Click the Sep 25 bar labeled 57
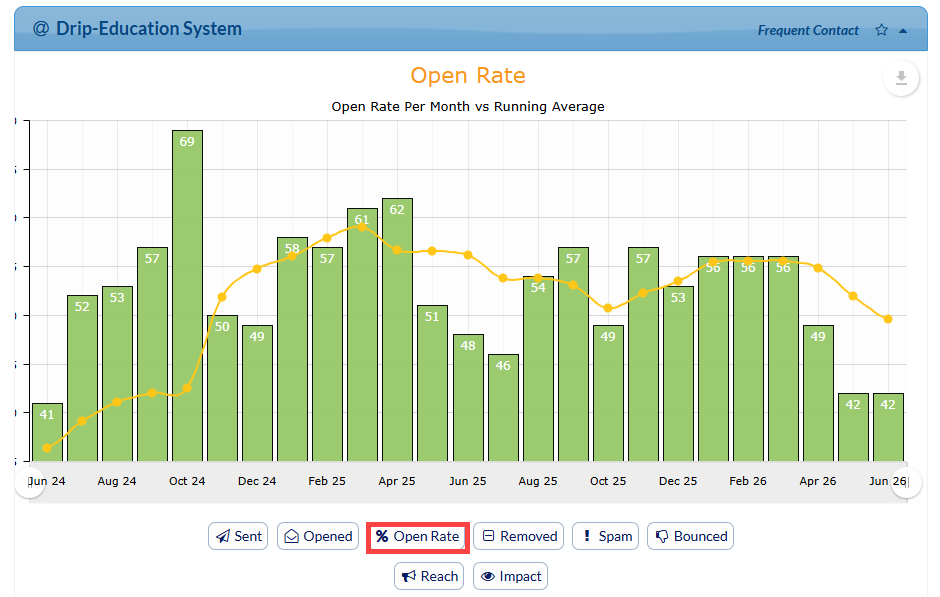 tap(573, 354)
